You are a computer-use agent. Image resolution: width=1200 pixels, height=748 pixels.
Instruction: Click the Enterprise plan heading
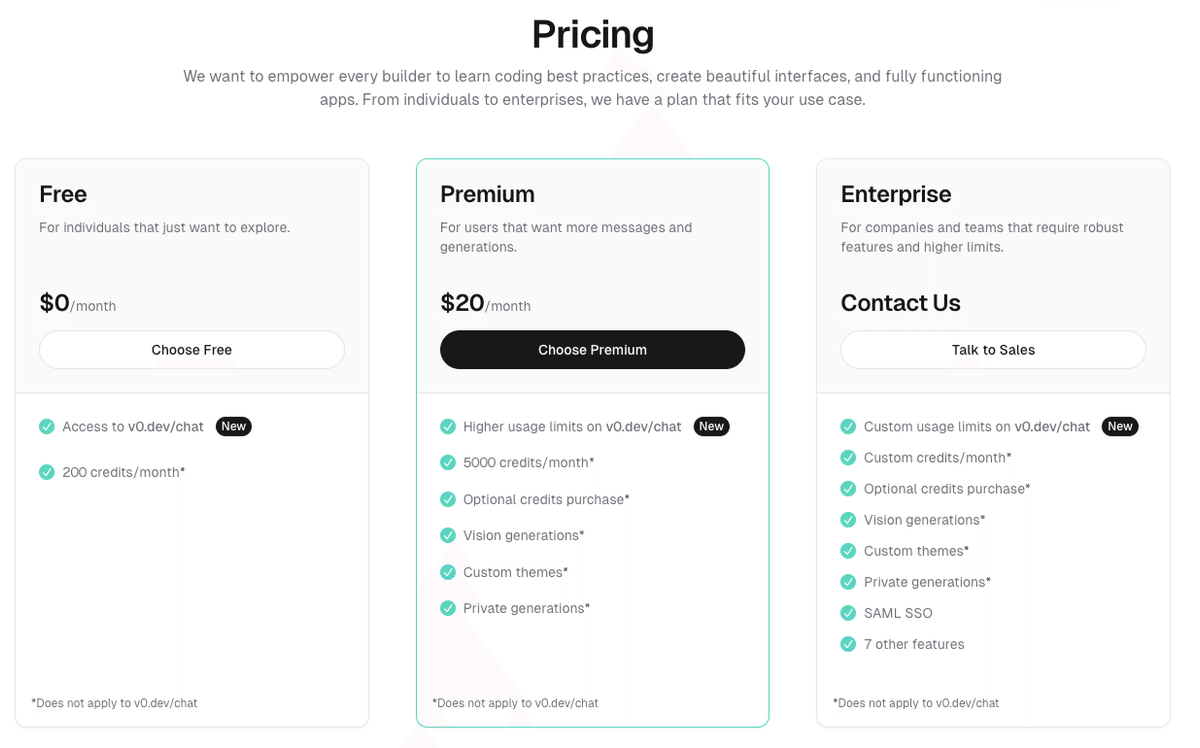pyautogui.click(x=896, y=194)
